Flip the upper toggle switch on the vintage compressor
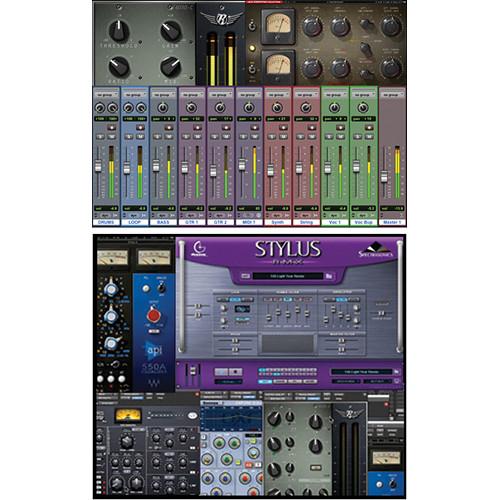The image size is (500, 500). coord(252,26)
